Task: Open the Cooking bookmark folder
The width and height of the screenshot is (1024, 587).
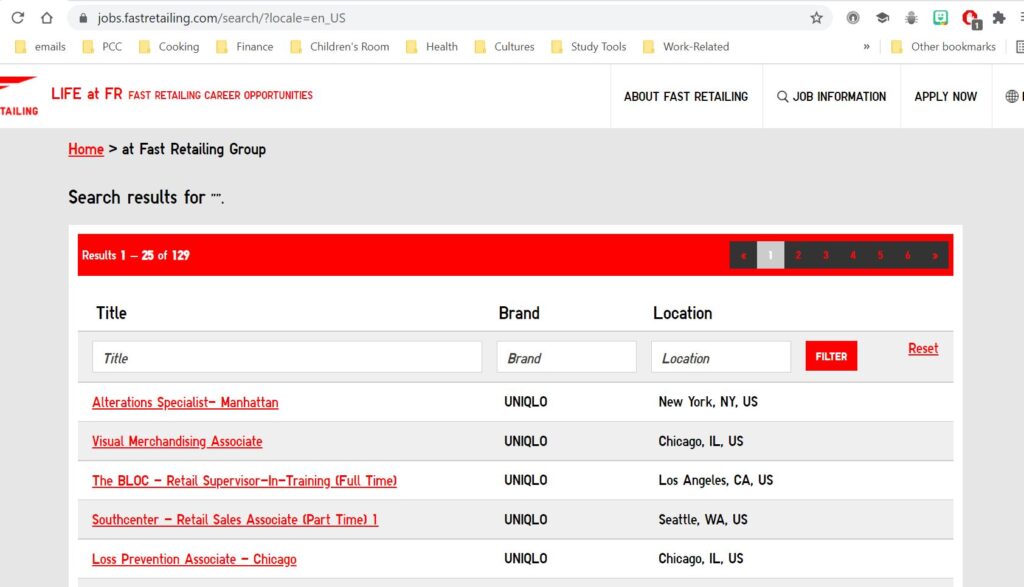Action: [x=169, y=46]
